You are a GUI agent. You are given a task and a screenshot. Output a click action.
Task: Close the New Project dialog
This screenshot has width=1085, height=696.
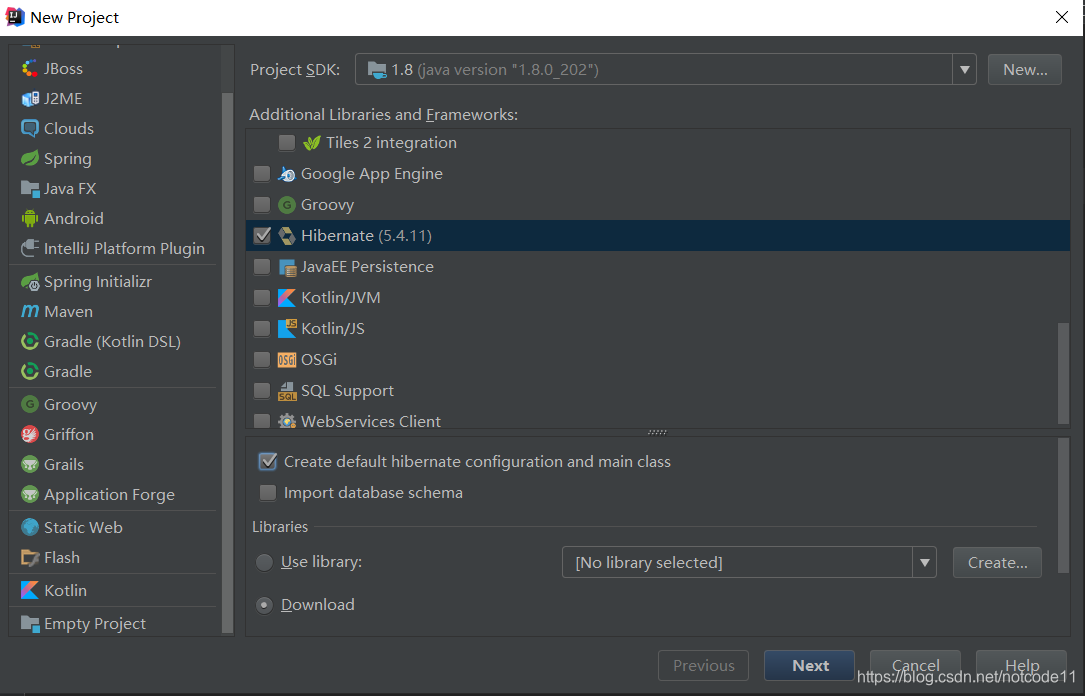(x=1061, y=17)
